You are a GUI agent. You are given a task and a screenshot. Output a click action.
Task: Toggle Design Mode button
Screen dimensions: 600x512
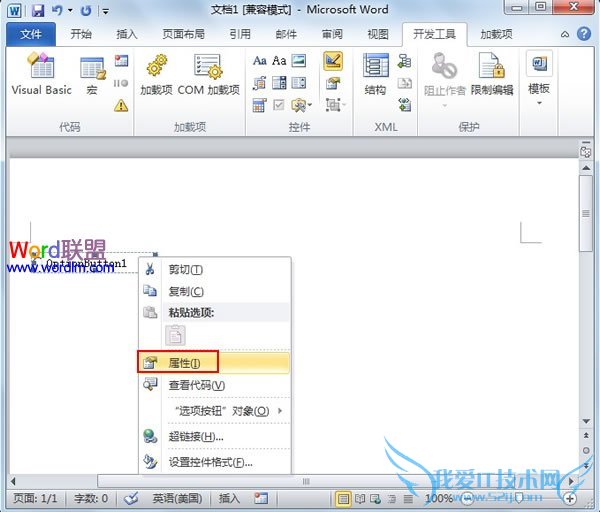(x=333, y=61)
